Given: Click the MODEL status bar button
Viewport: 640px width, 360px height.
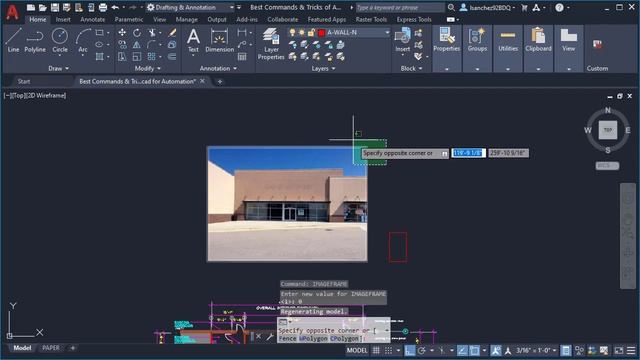Looking at the screenshot, I should (x=357, y=350).
